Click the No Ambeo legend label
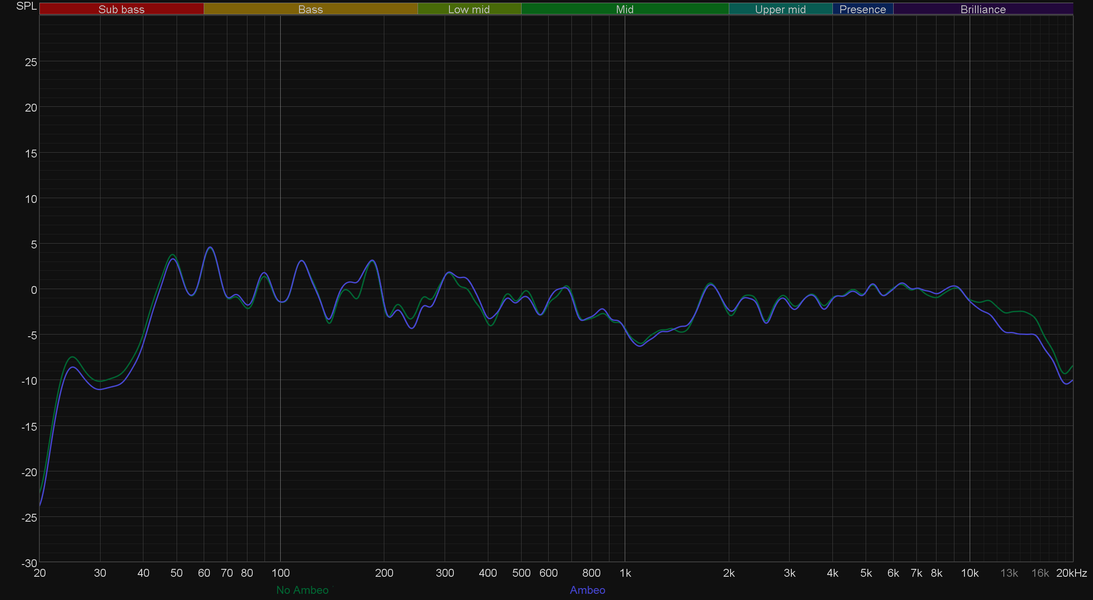1093x600 pixels. tap(302, 590)
